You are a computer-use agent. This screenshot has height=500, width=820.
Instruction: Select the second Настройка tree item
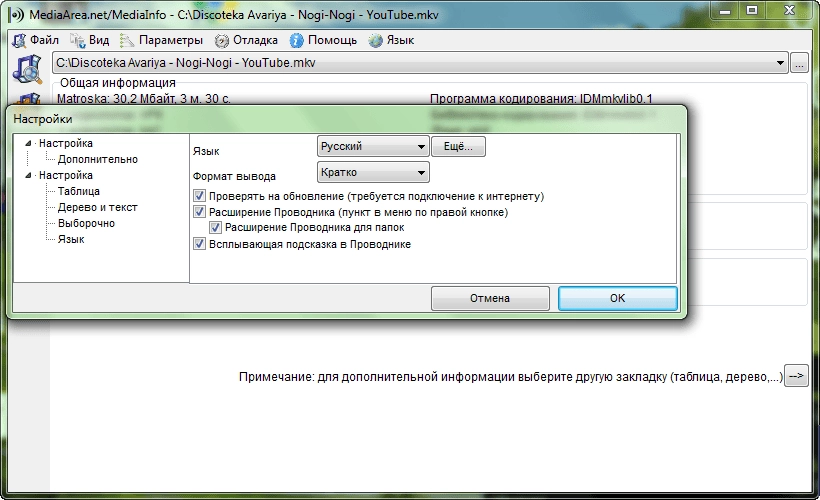pyautogui.click(x=66, y=175)
